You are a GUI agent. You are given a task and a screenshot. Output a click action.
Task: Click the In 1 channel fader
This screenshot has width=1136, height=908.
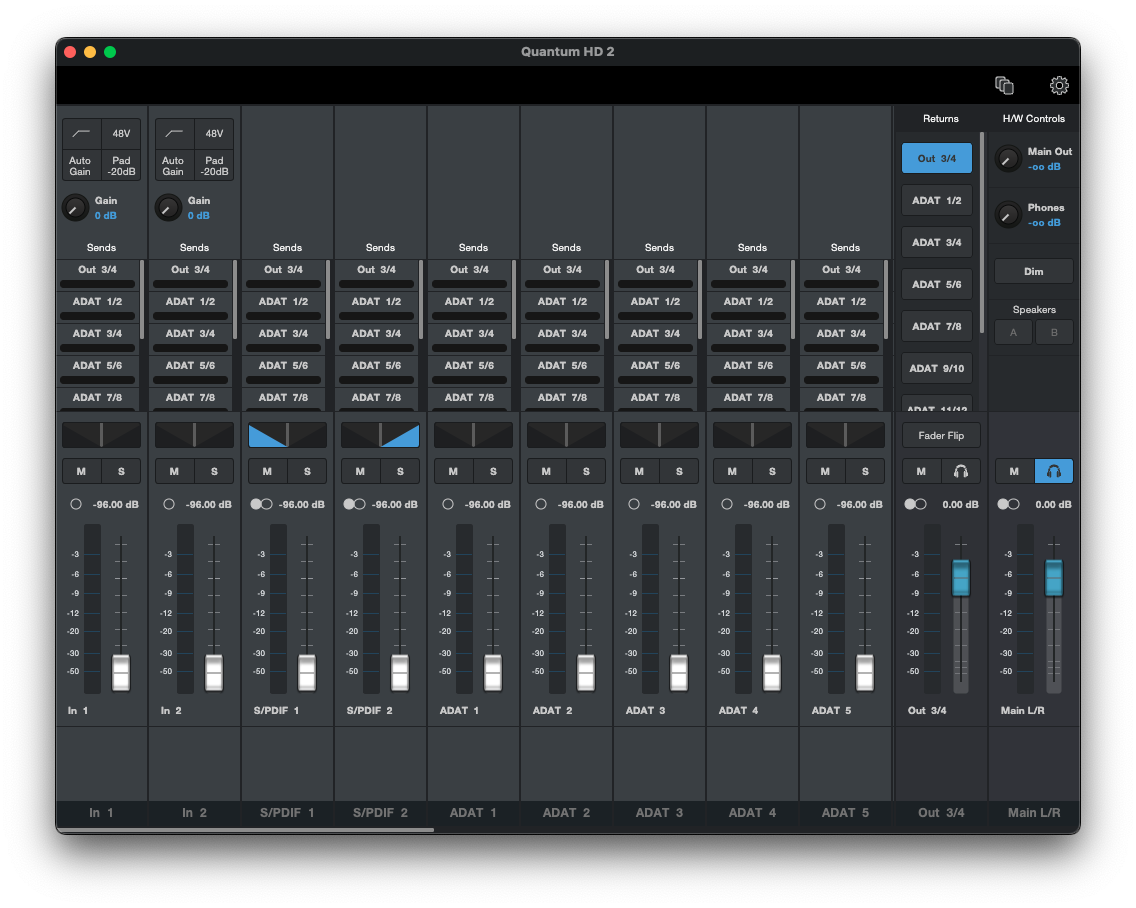point(121,672)
